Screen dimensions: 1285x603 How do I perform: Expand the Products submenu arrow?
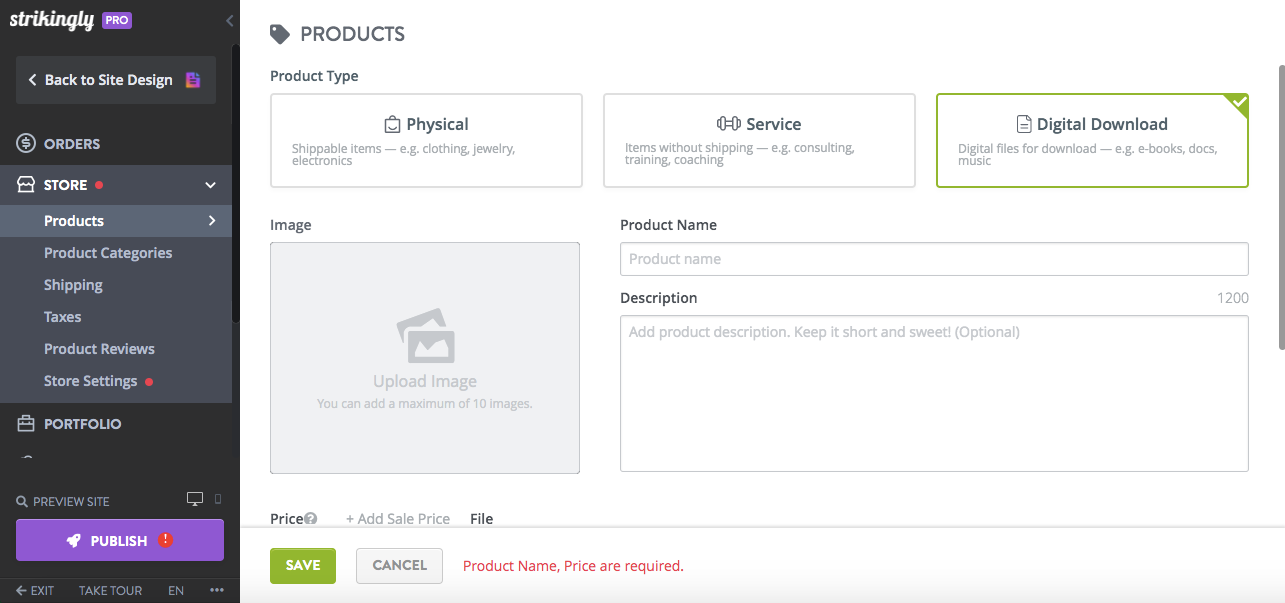coord(212,220)
